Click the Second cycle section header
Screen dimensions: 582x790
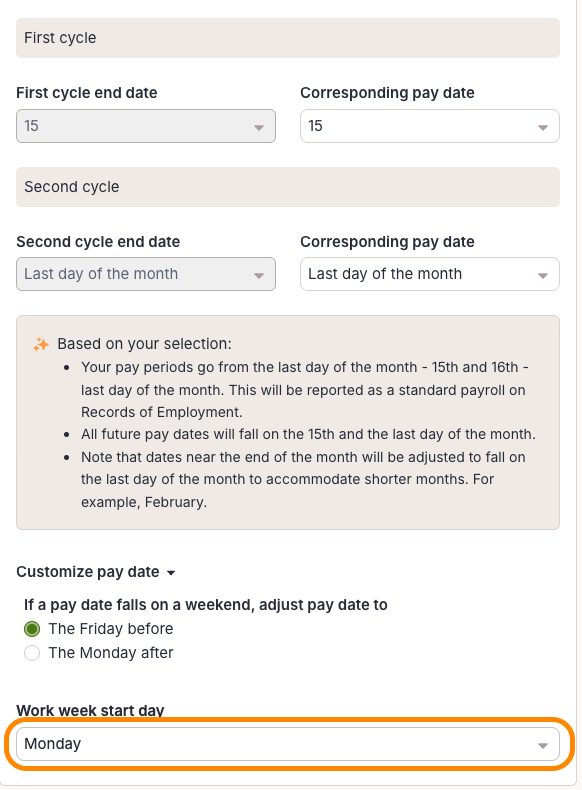click(288, 187)
